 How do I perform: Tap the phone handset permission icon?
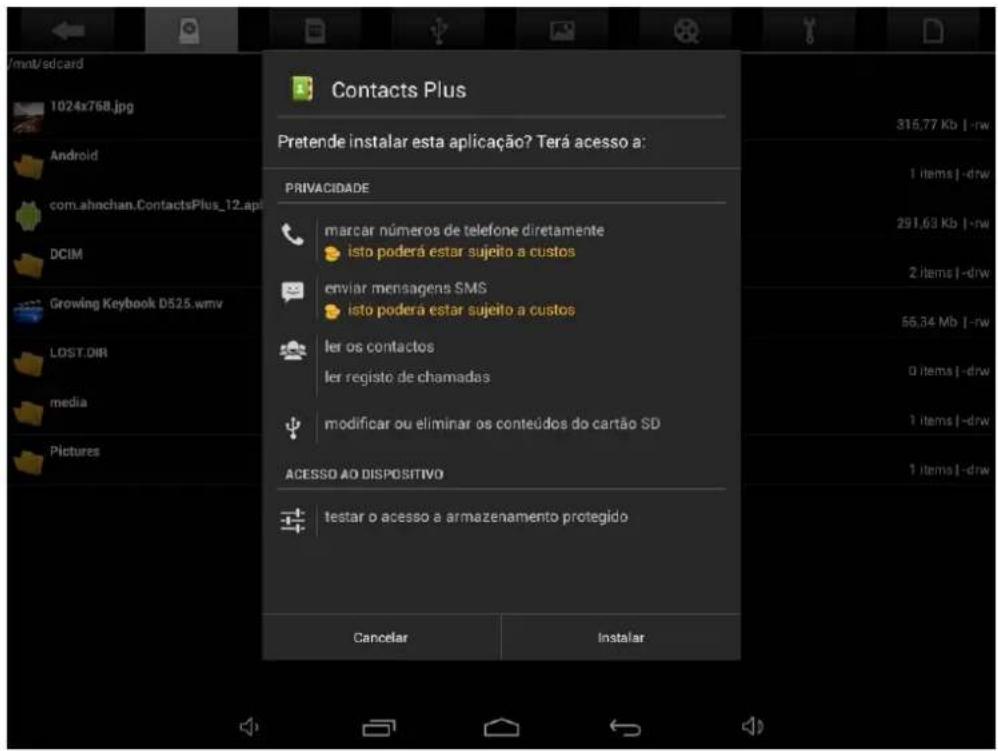click(x=293, y=235)
